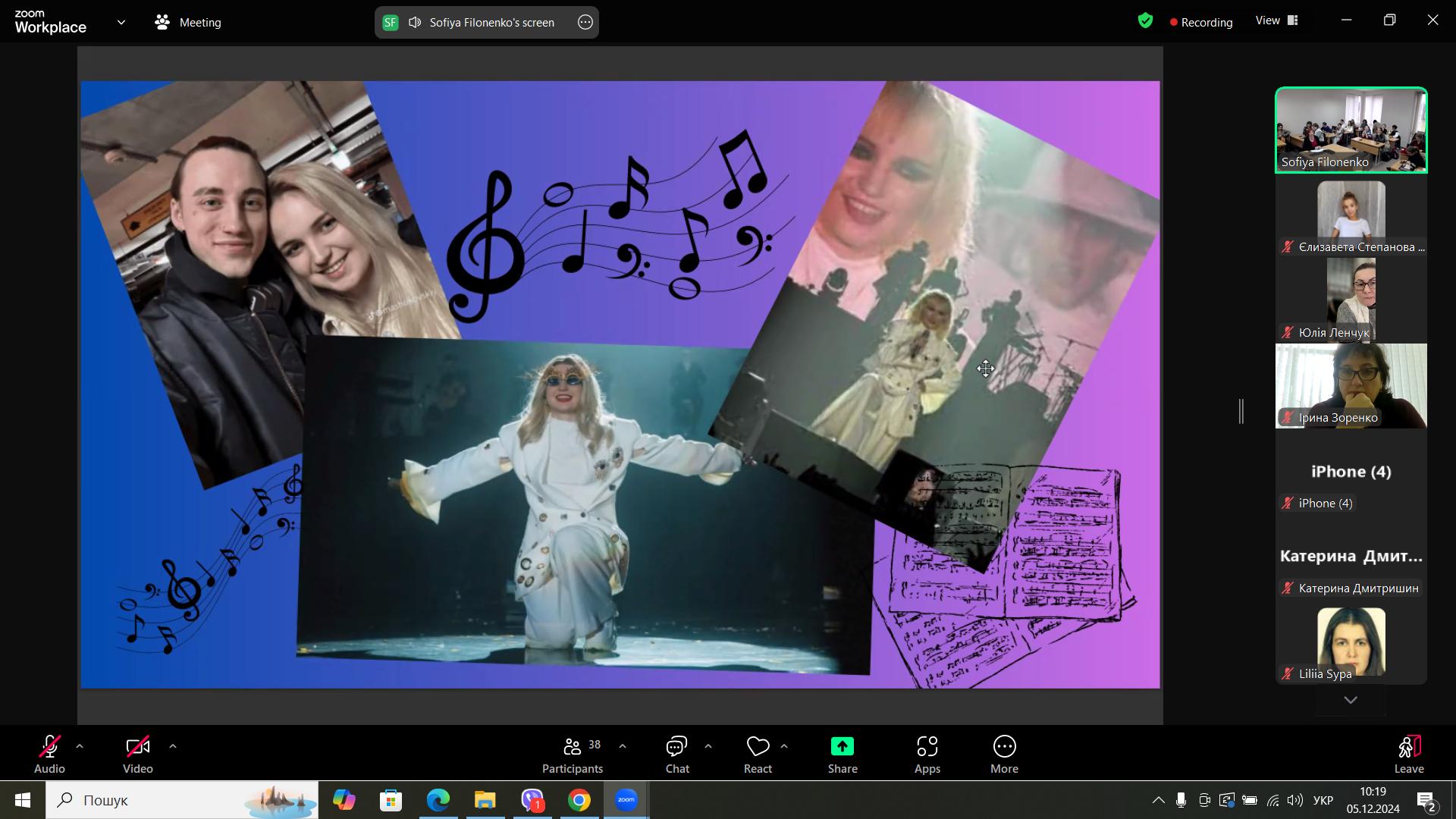
Task: Open screen share options ellipsis
Action: point(585,22)
